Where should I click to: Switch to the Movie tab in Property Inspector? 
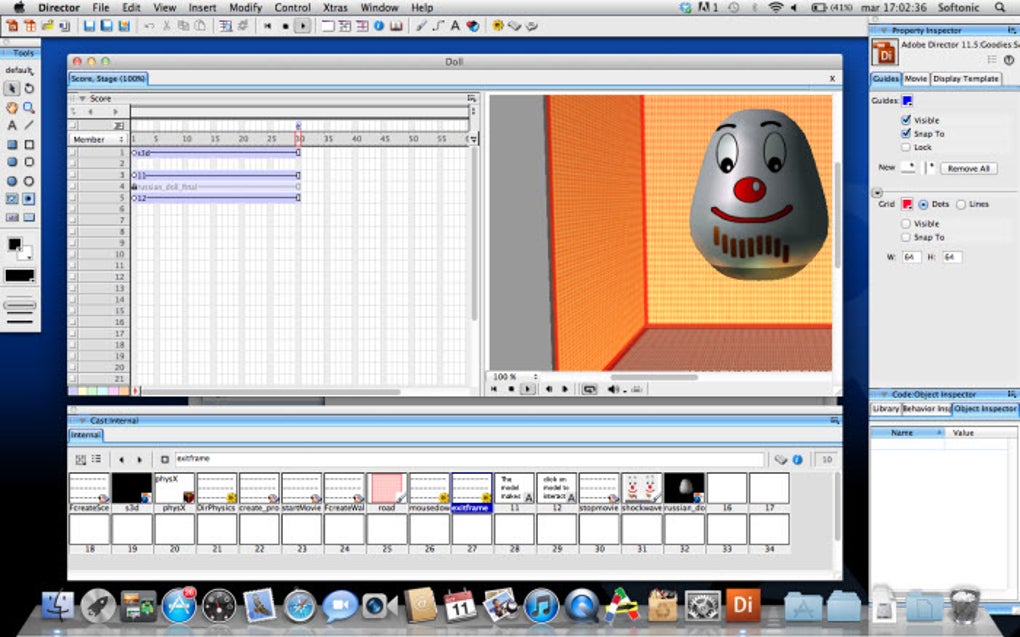click(x=915, y=79)
